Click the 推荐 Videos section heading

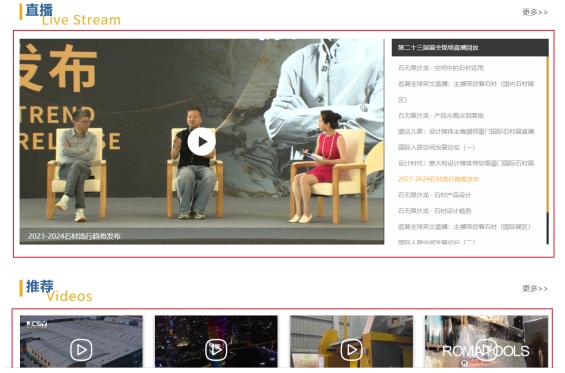coord(56,291)
